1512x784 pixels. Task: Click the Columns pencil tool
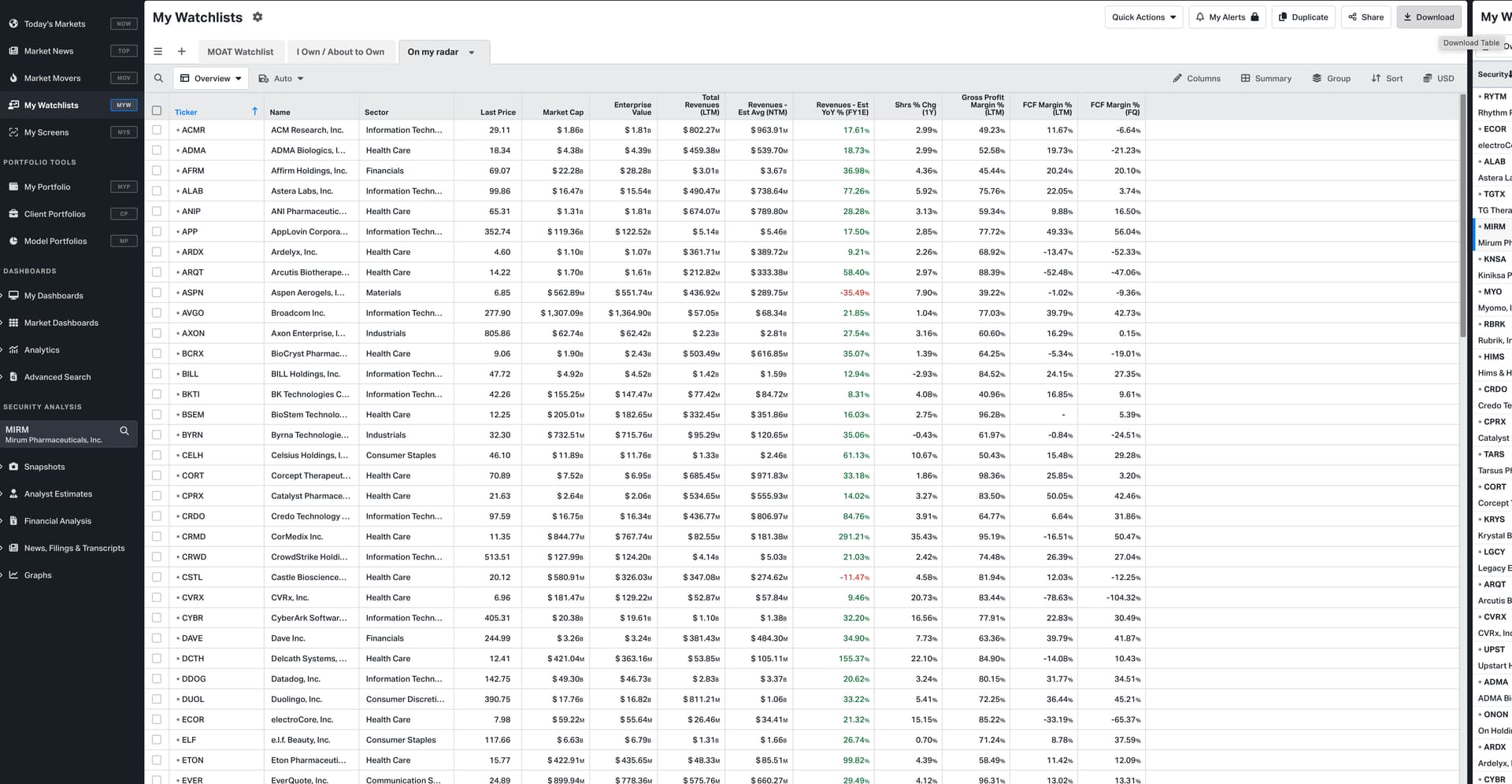point(1196,79)
